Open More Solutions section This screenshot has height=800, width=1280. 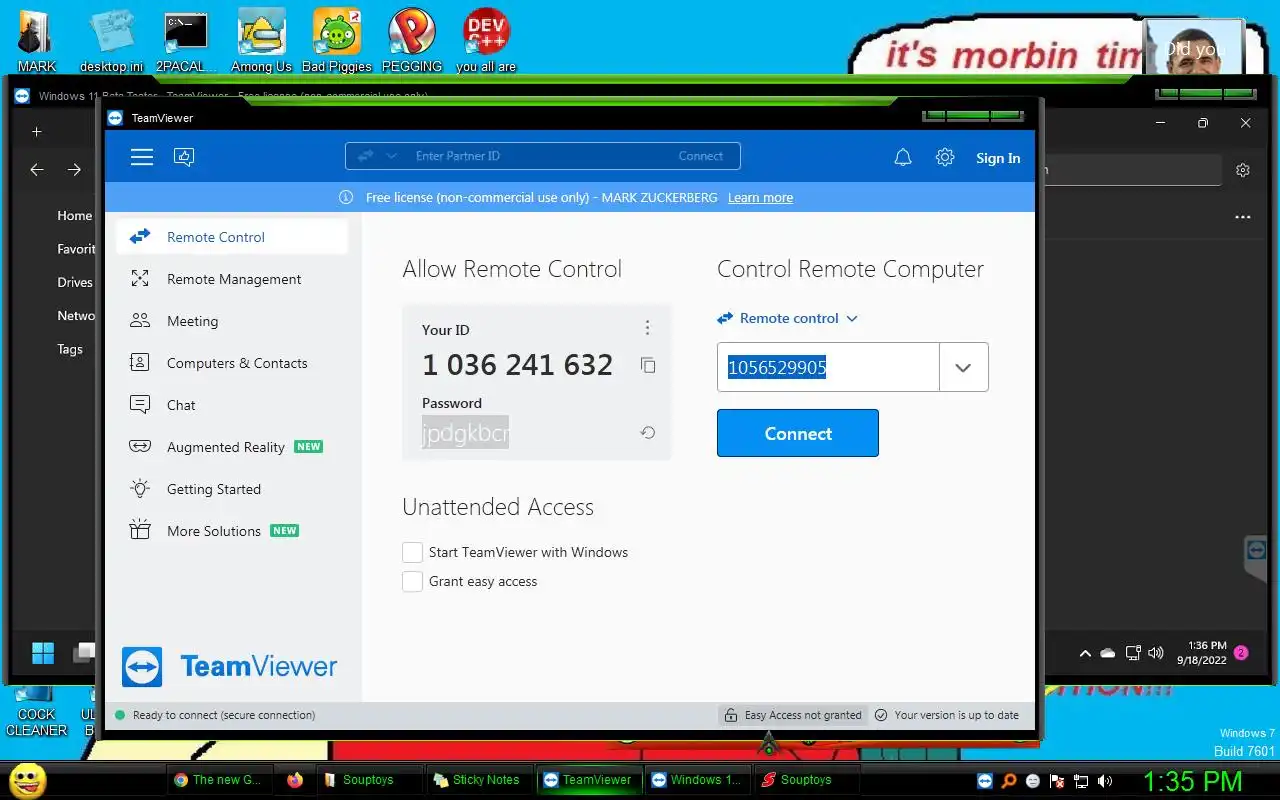point(232,531)
